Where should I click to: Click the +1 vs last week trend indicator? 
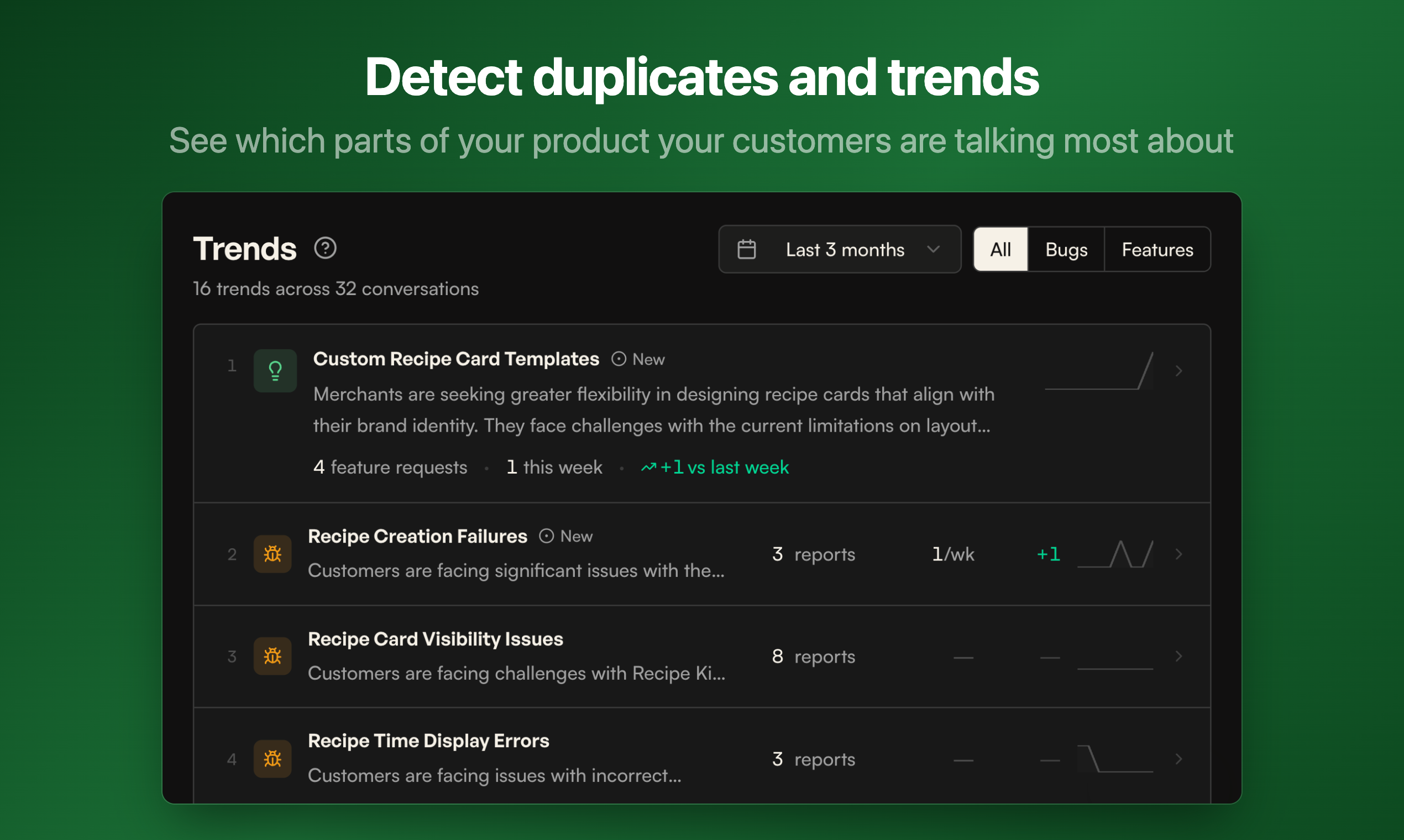pyautogui.click(x=715, y=468)
